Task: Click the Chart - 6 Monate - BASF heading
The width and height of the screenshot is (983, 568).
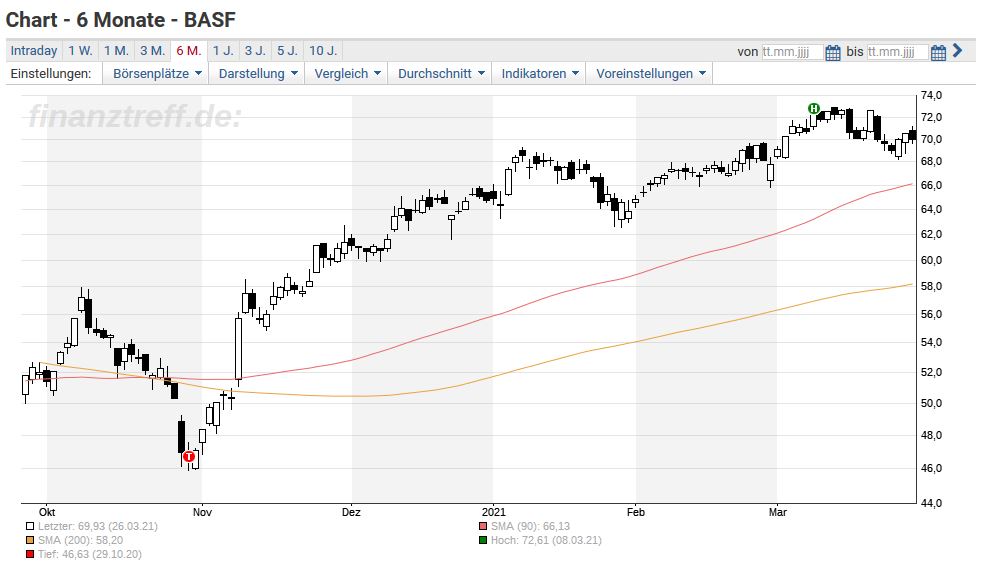Action: 120,19
